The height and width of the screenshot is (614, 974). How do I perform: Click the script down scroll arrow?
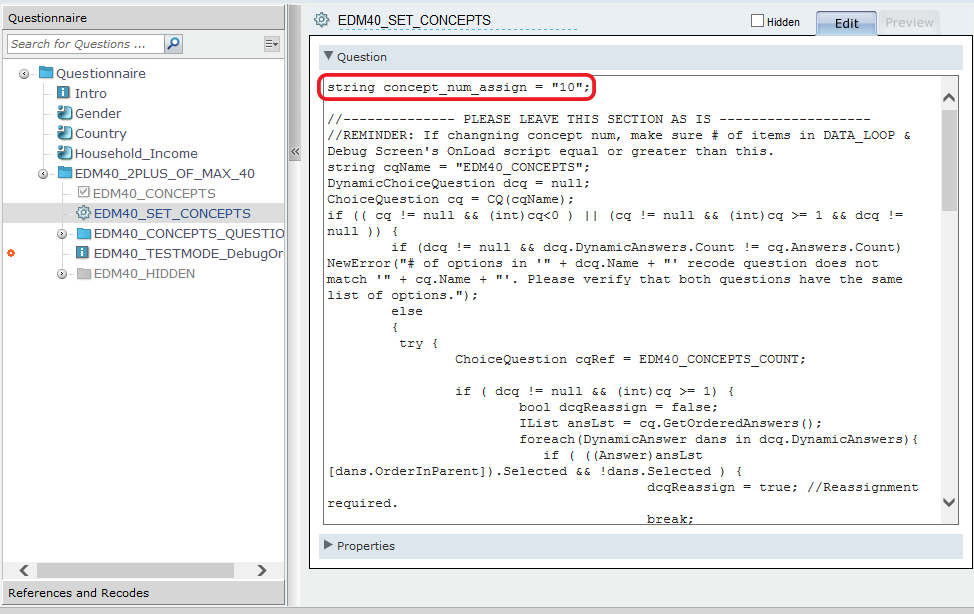click(x=949, y=502)
